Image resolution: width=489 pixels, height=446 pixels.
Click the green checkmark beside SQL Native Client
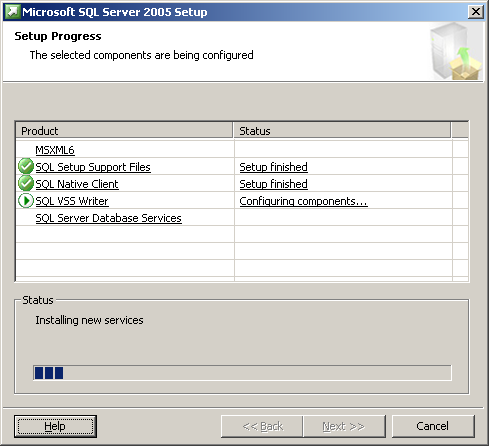(x=26, y=183)
